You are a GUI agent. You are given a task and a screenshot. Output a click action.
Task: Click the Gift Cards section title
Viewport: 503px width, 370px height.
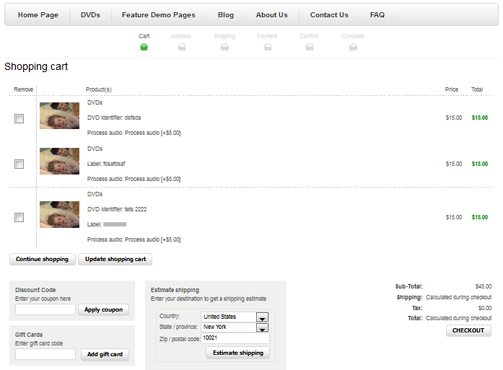click(x=29, y=335)
